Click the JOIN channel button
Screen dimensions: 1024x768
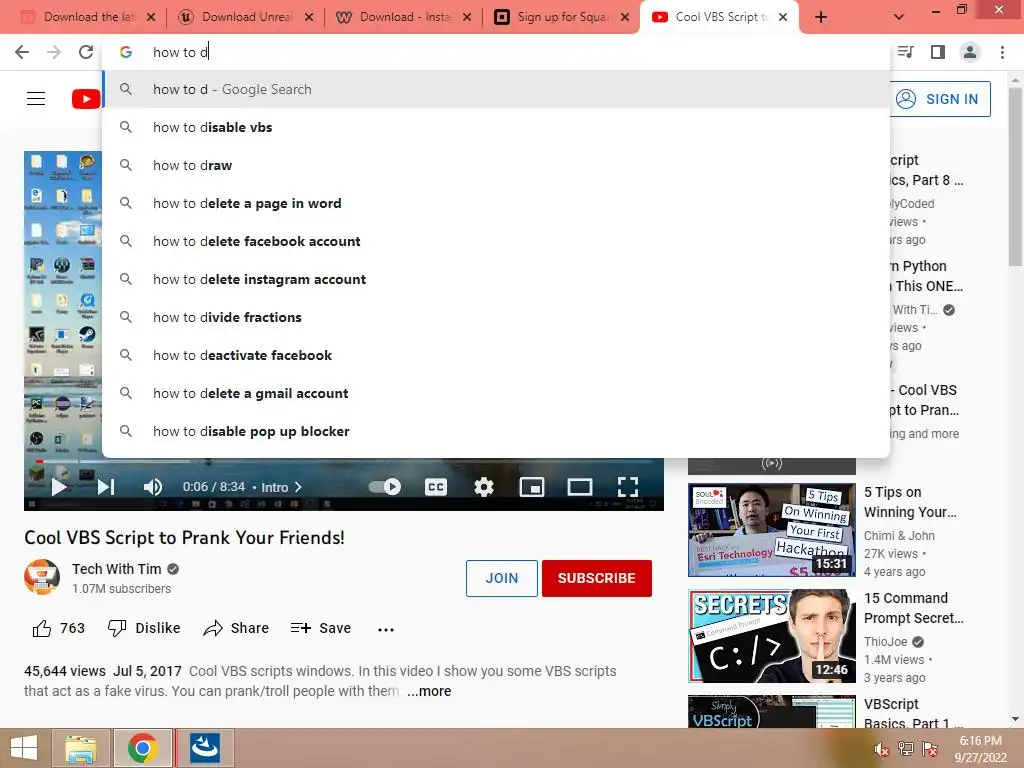[502, 578]
